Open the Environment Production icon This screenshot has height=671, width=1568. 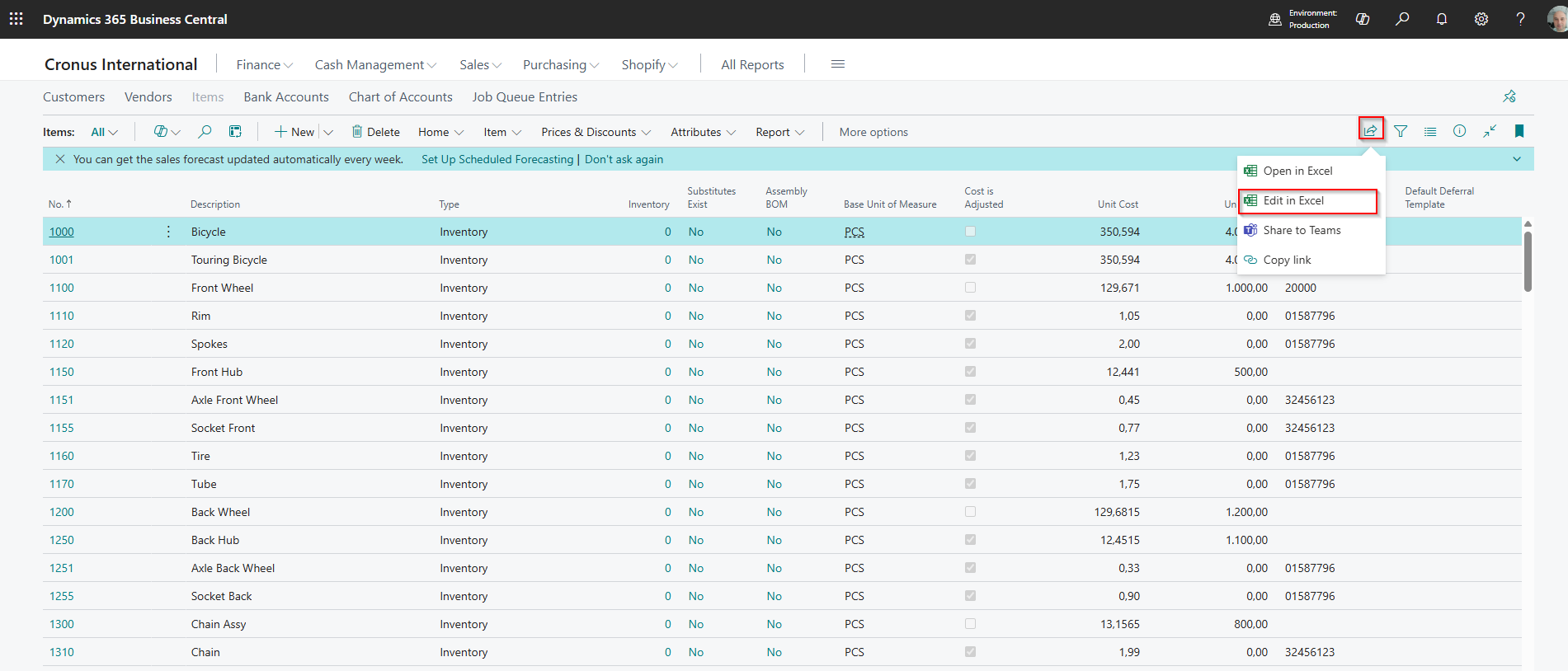(1275, 19)
